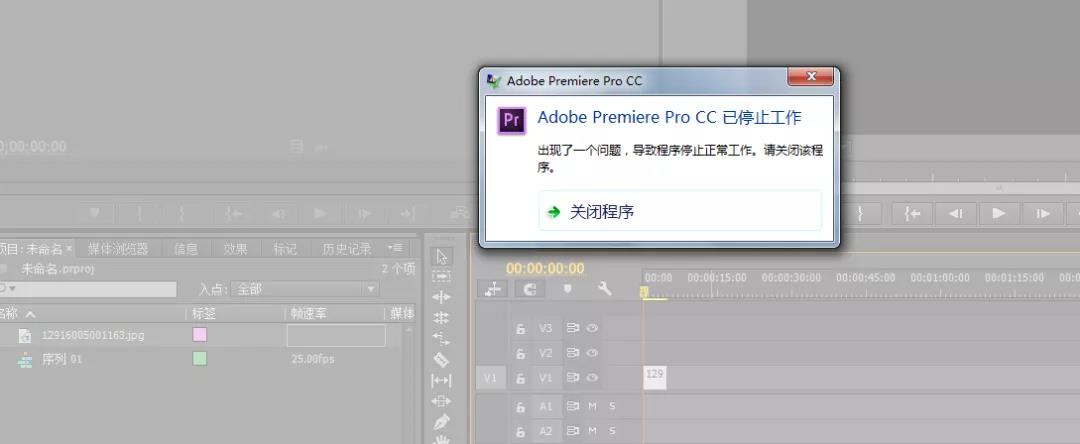Open the 入点 全部 dropdown
The image size is (1080, 444).
[307, 289]
